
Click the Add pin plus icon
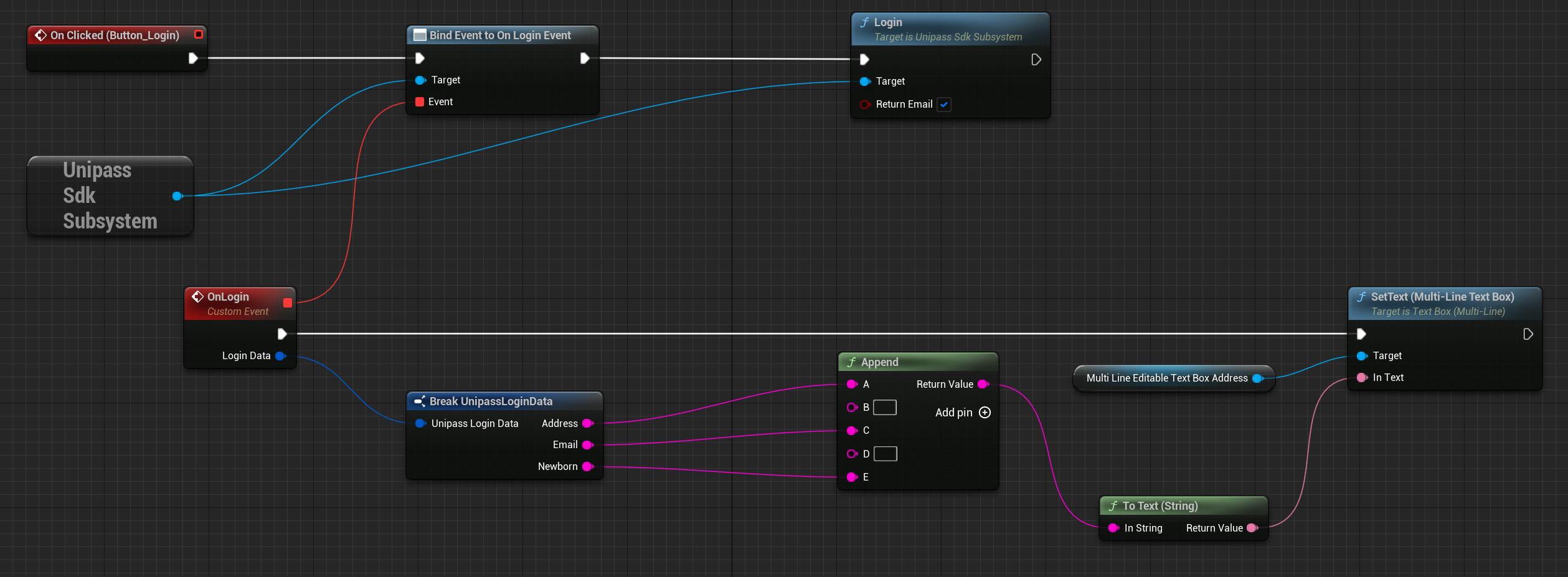coord(985,412)
